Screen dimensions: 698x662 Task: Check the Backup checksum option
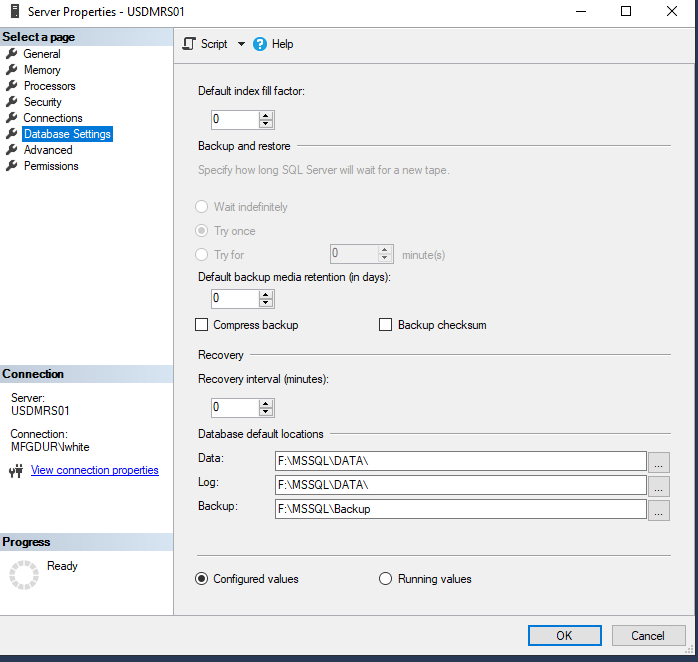(386, 325)
